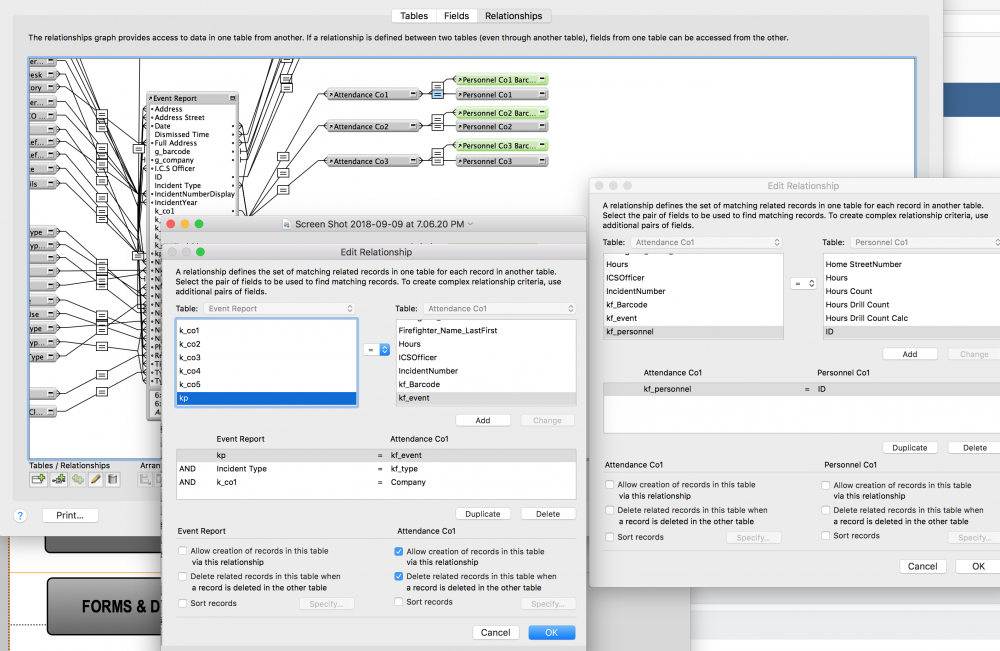The image size is (1000, 651).
Task: Select k_co5 field in Event Report list
Action: coord(267,384)
